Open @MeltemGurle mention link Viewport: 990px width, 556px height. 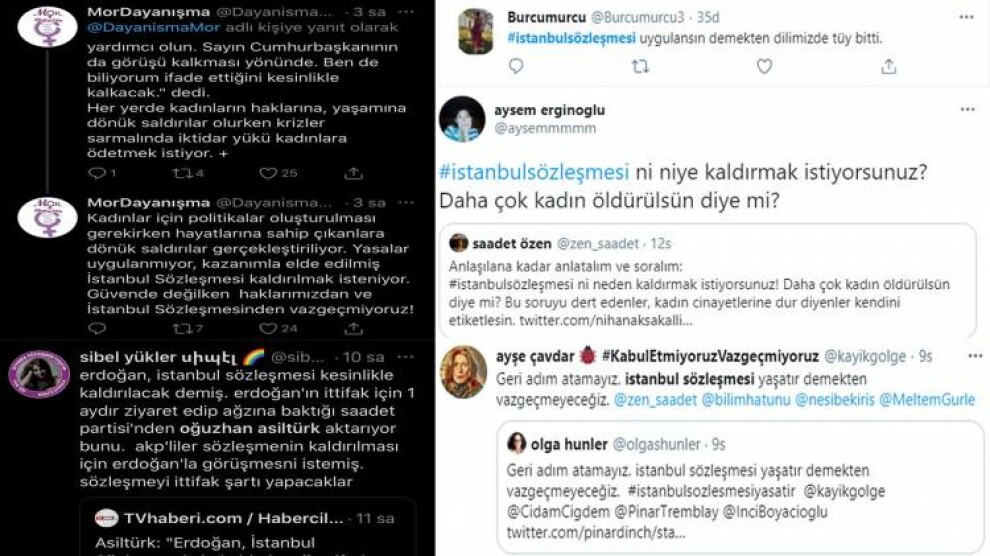point(927,399)
